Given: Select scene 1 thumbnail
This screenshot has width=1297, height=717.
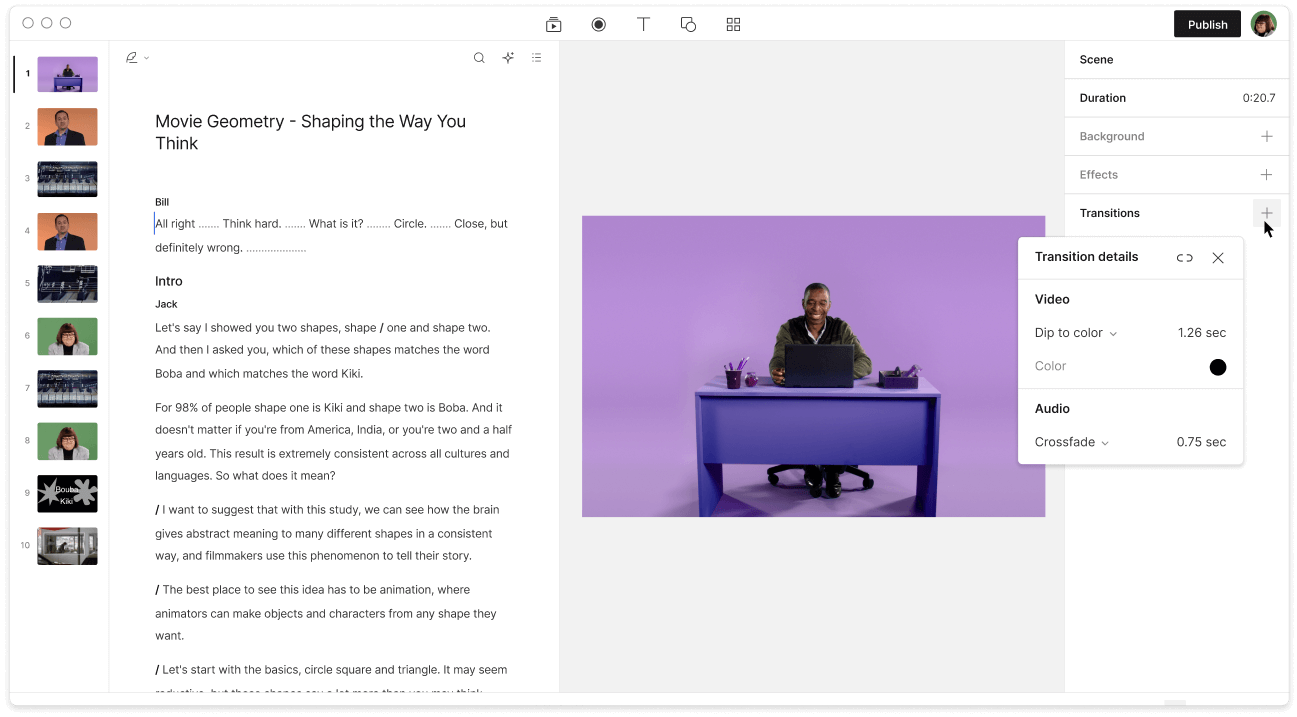Looking at the screenshot, I should [x=68, y=74].
